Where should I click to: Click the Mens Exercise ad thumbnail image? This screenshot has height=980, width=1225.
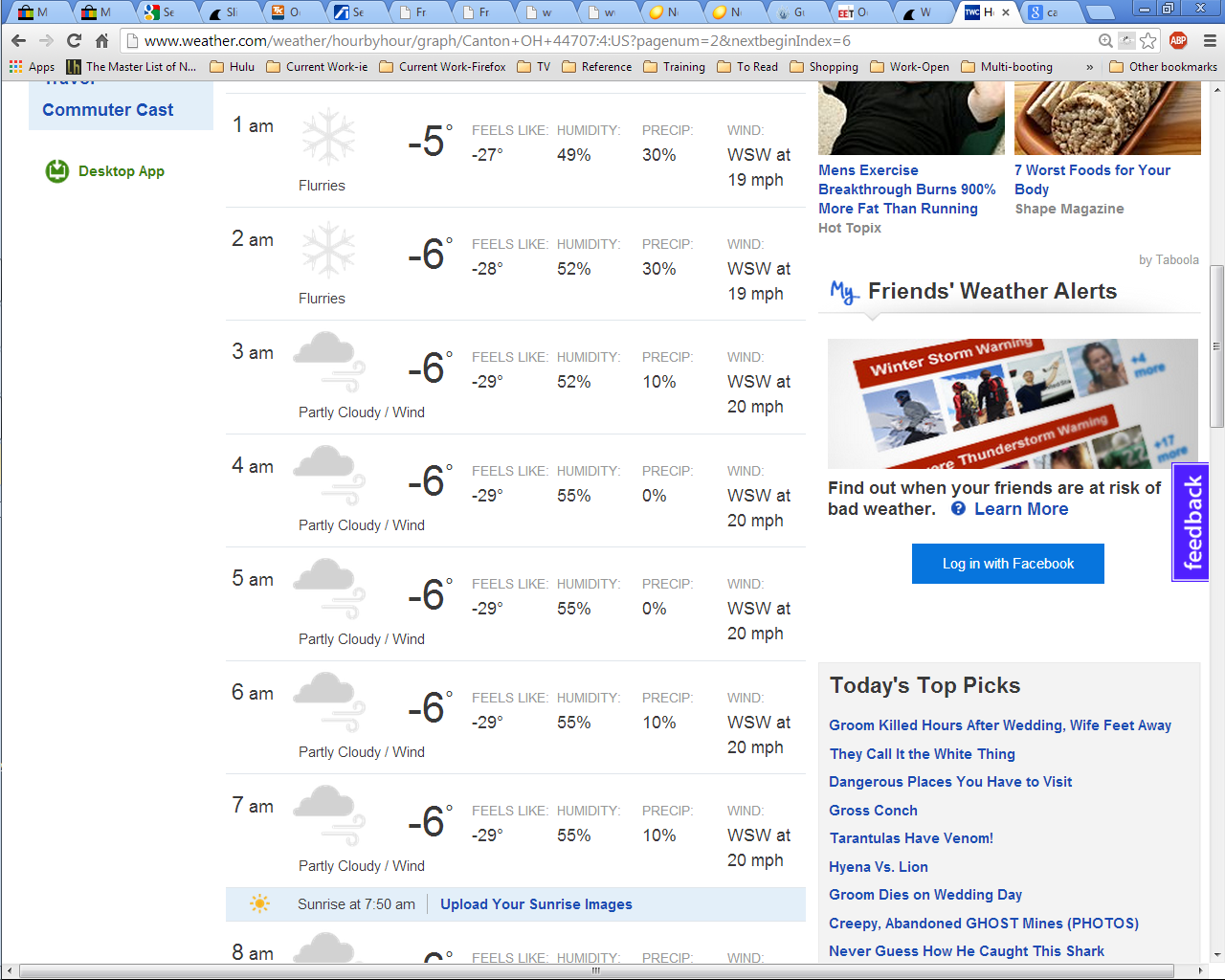[911, 118]
